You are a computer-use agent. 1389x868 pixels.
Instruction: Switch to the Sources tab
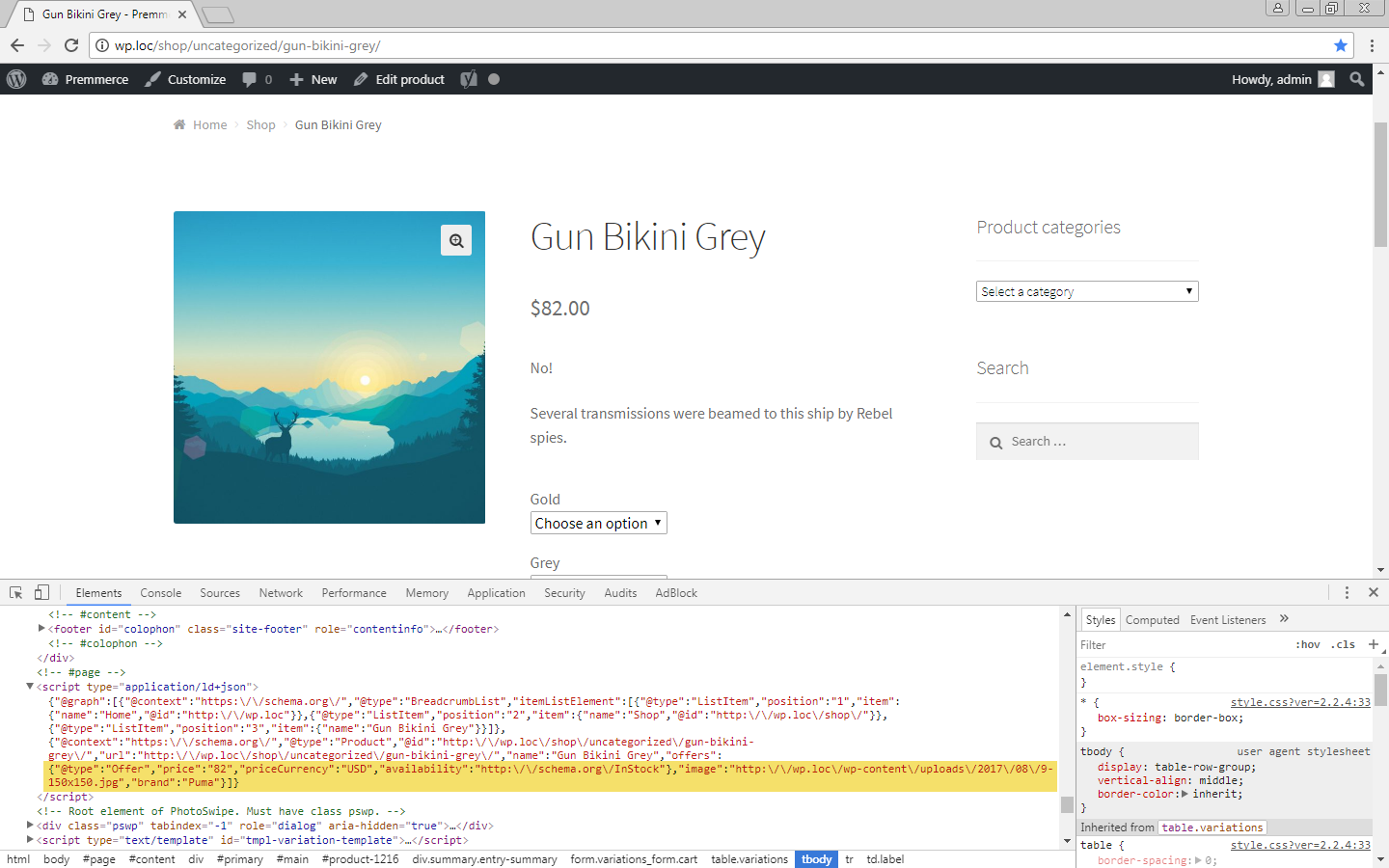click(220, 593)
